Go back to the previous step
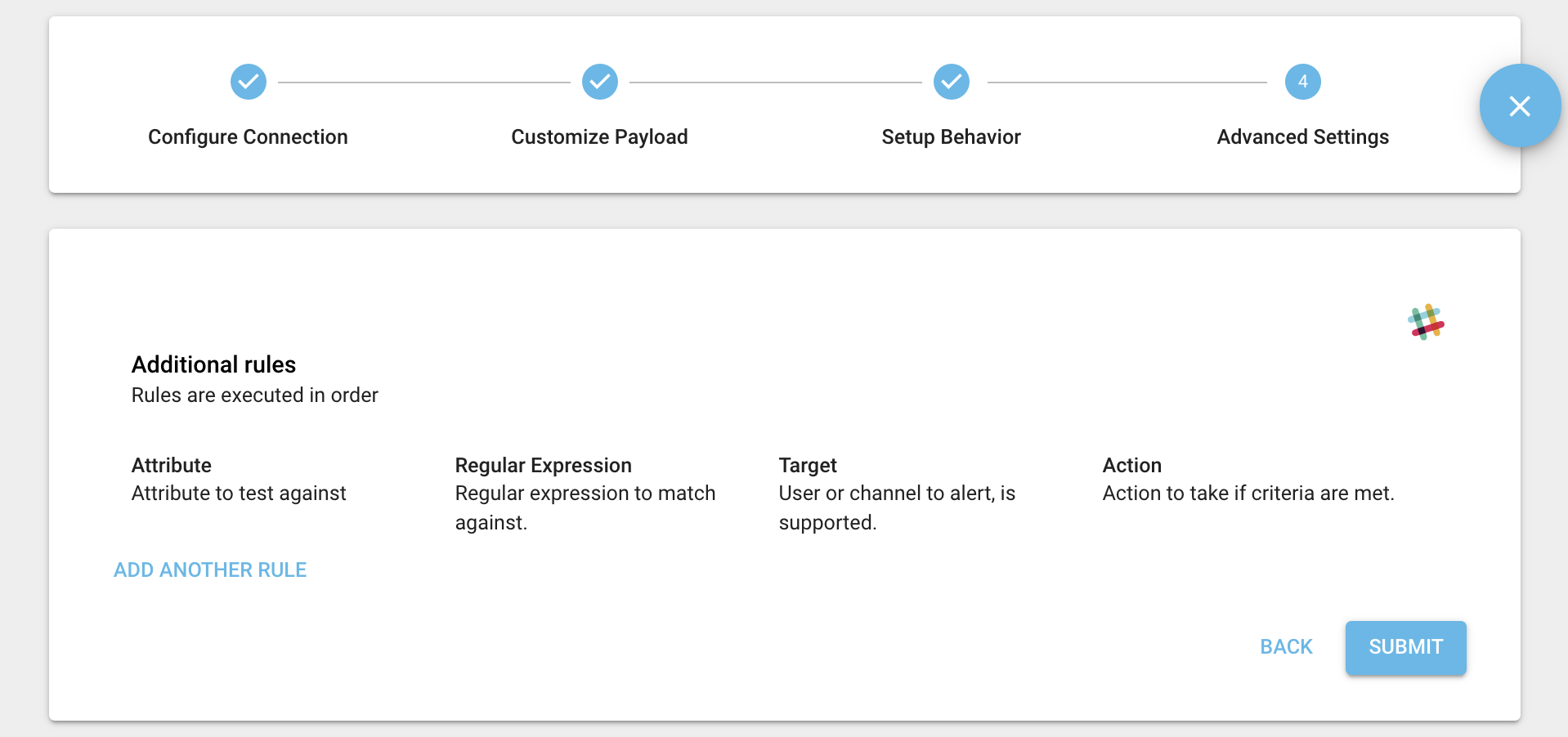The image size is (1568, 737). pos(1286,647)
